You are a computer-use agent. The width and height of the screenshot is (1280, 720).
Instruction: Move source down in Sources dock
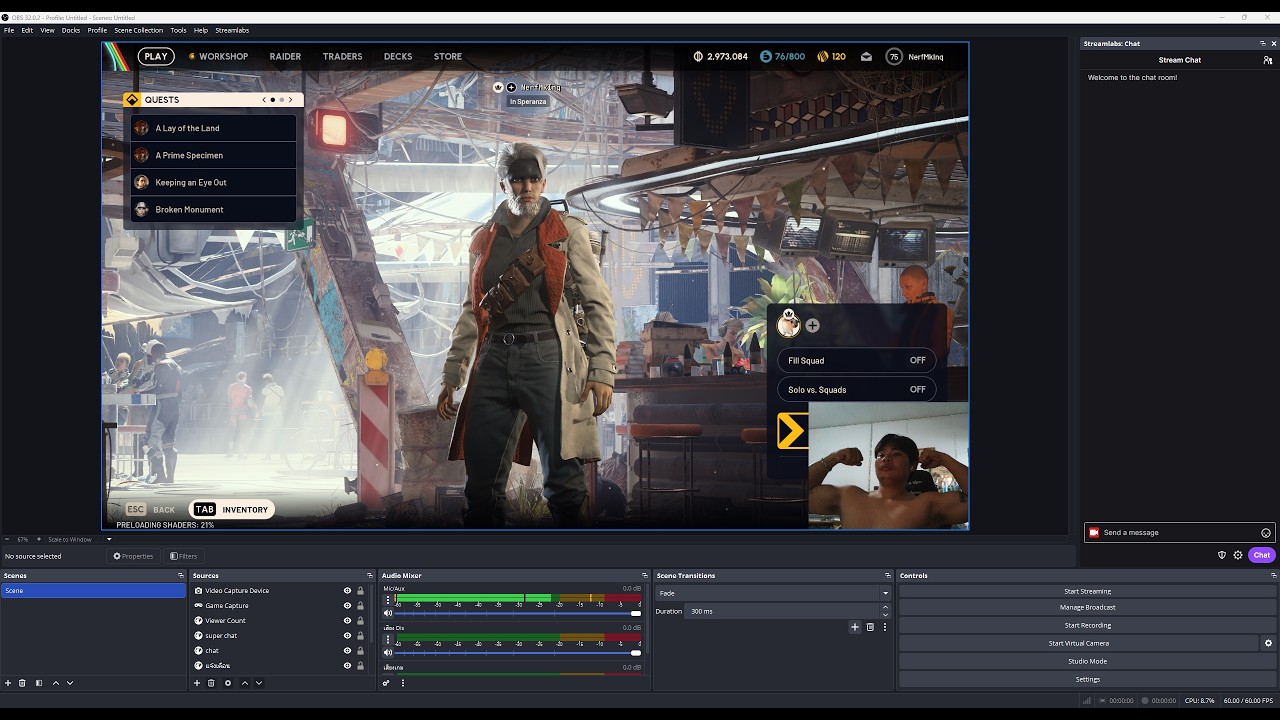[x=259, y=683]
